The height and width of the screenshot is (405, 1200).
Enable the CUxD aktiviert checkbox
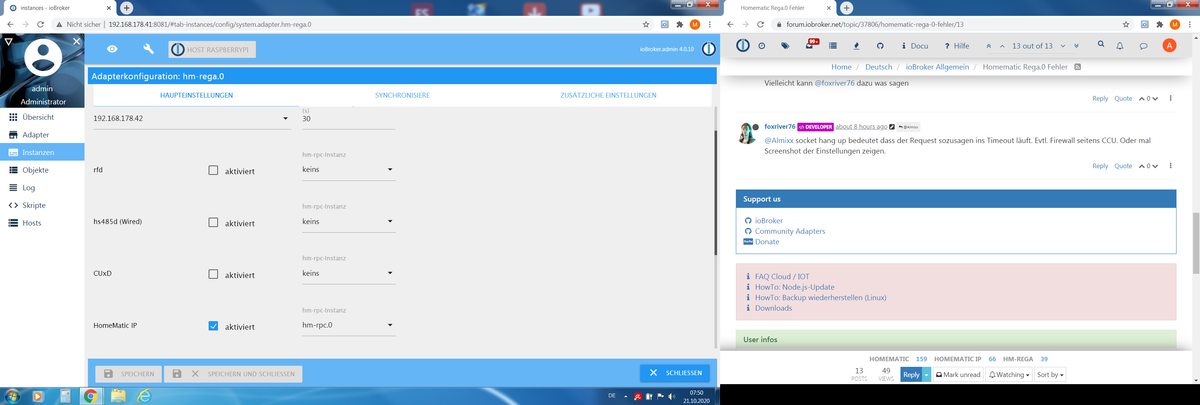click(213, 274)
